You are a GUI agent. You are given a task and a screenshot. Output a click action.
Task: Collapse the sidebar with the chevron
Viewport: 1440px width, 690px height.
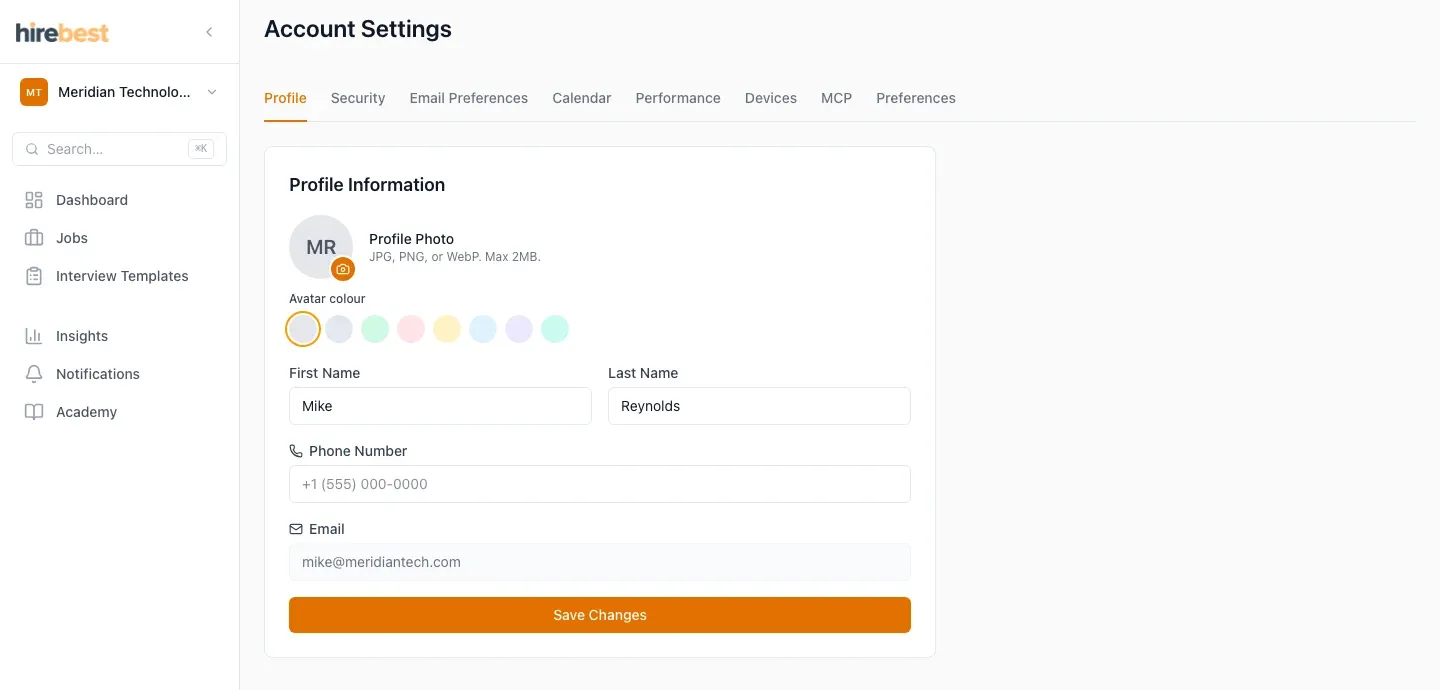tap(209, 32)
